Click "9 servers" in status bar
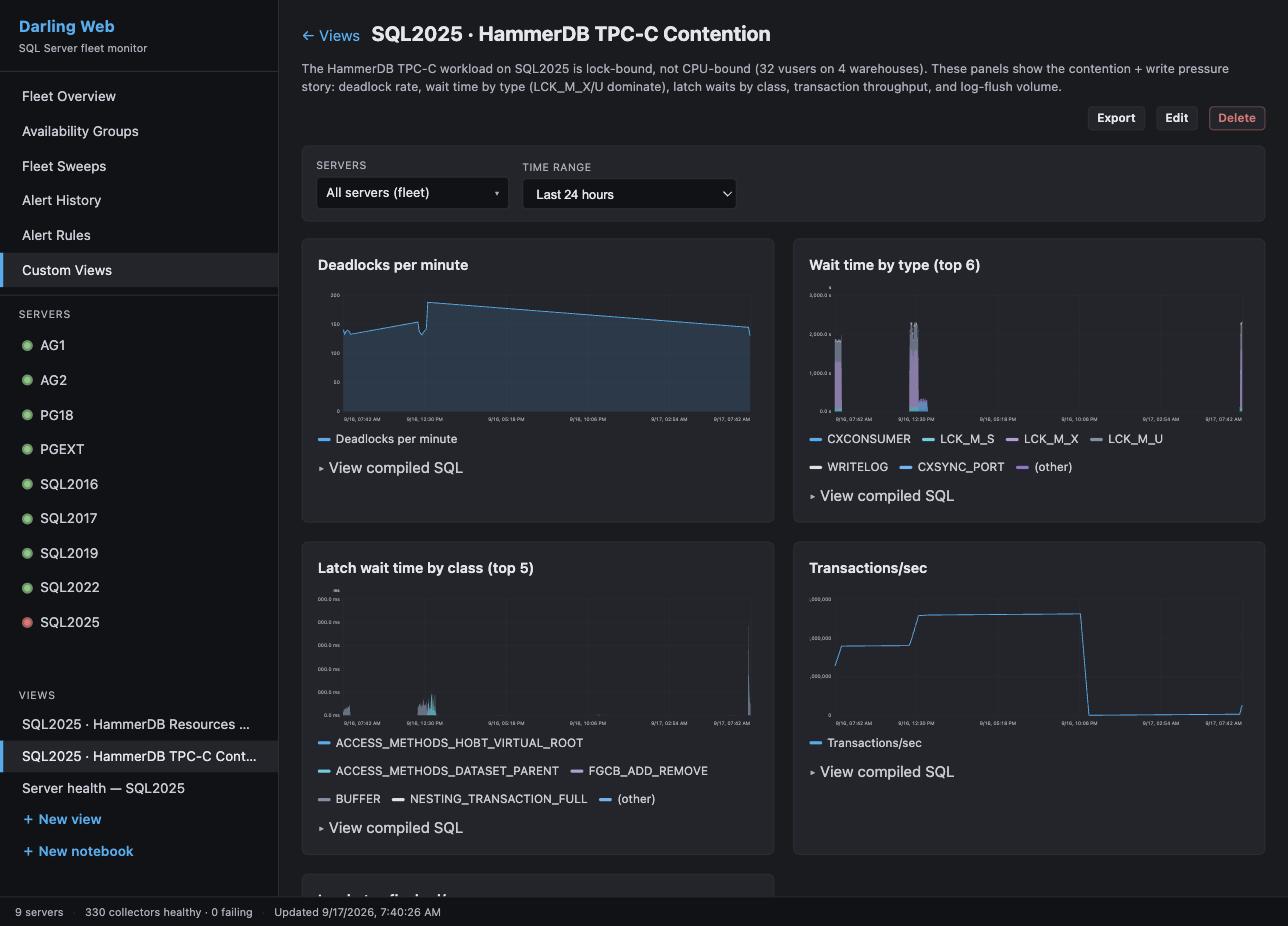Screen dimensions: 1288x926 [39, 912]
